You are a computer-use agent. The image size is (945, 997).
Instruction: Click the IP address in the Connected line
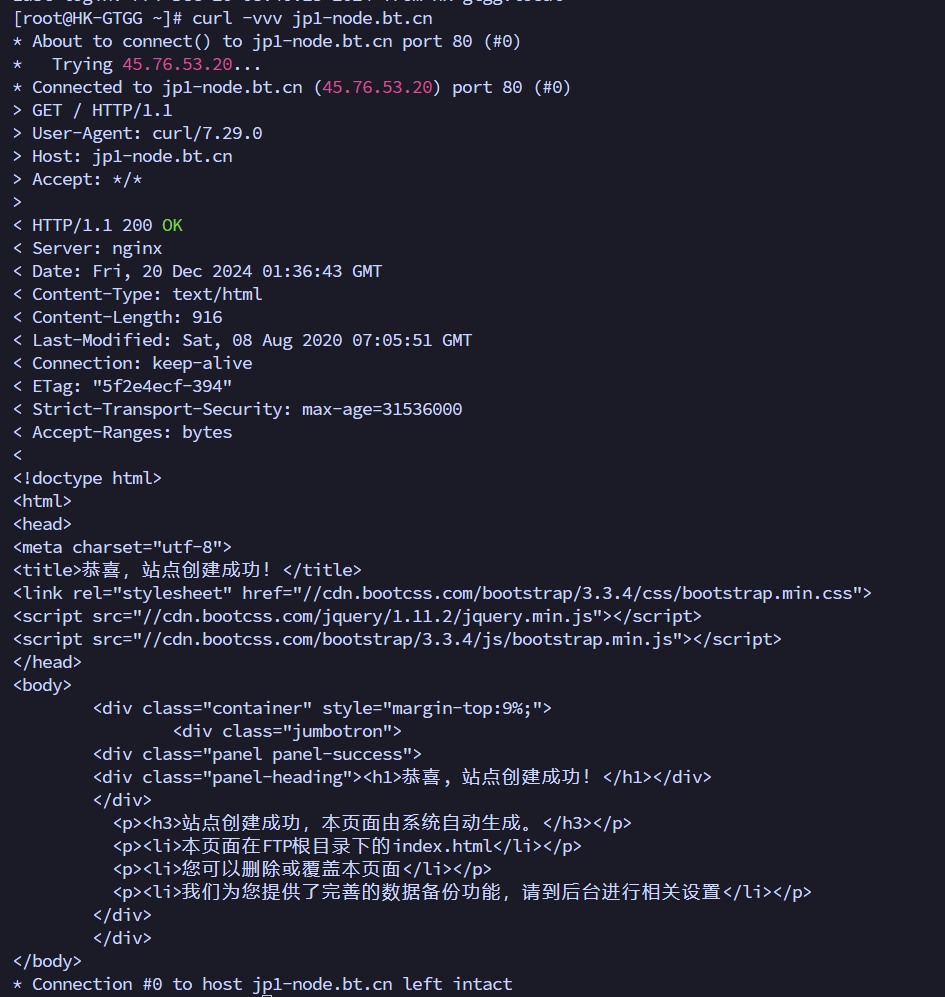point(377,87)
